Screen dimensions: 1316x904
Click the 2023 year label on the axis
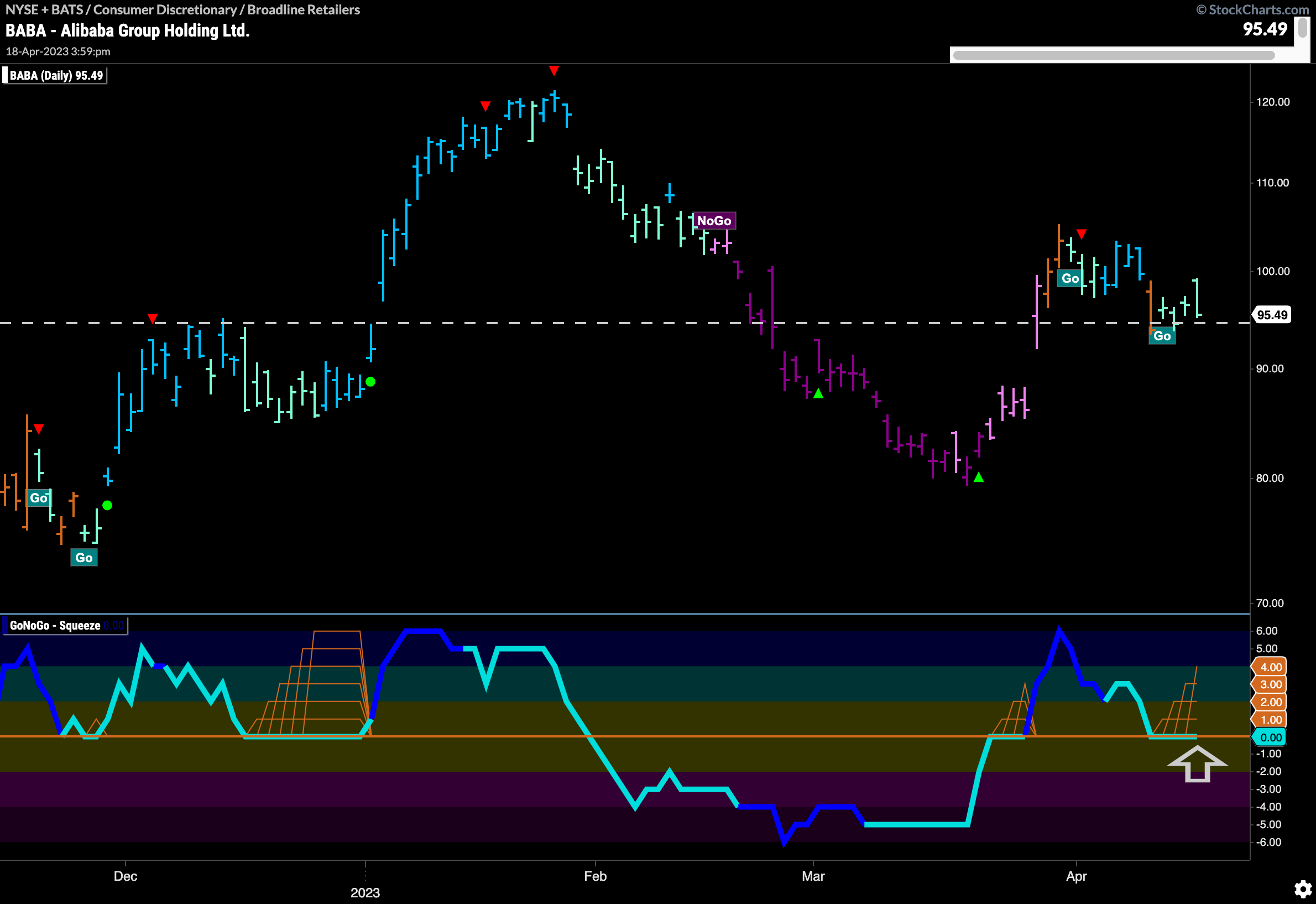coord(365,893)
